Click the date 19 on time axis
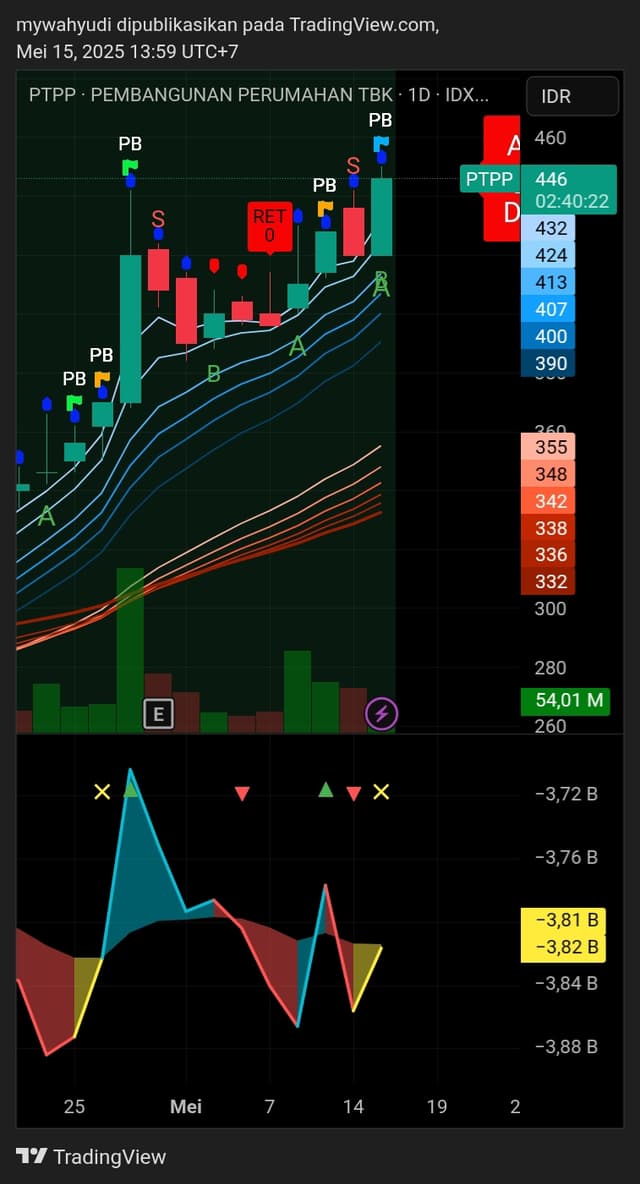The image size is (640, 1184). pyautogui.click(x=436, y=1107)
